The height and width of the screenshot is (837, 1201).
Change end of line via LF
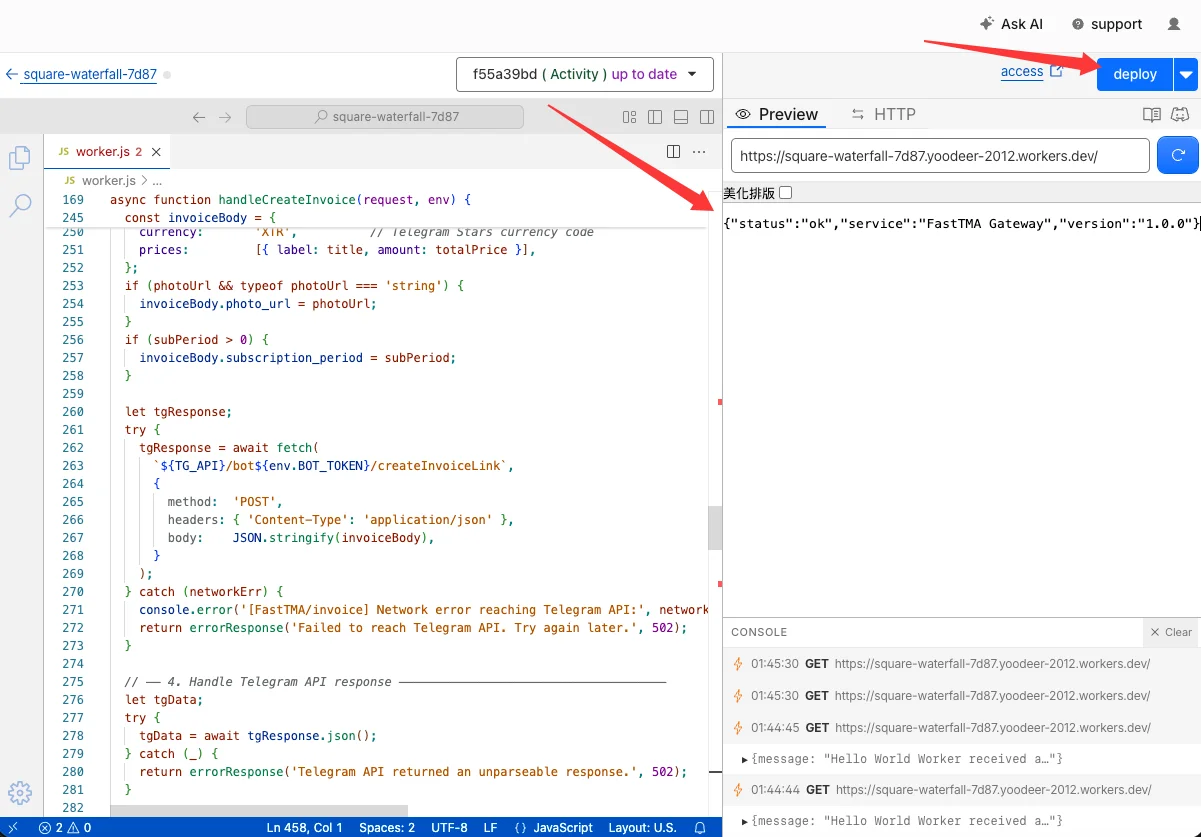click(490, 827)
